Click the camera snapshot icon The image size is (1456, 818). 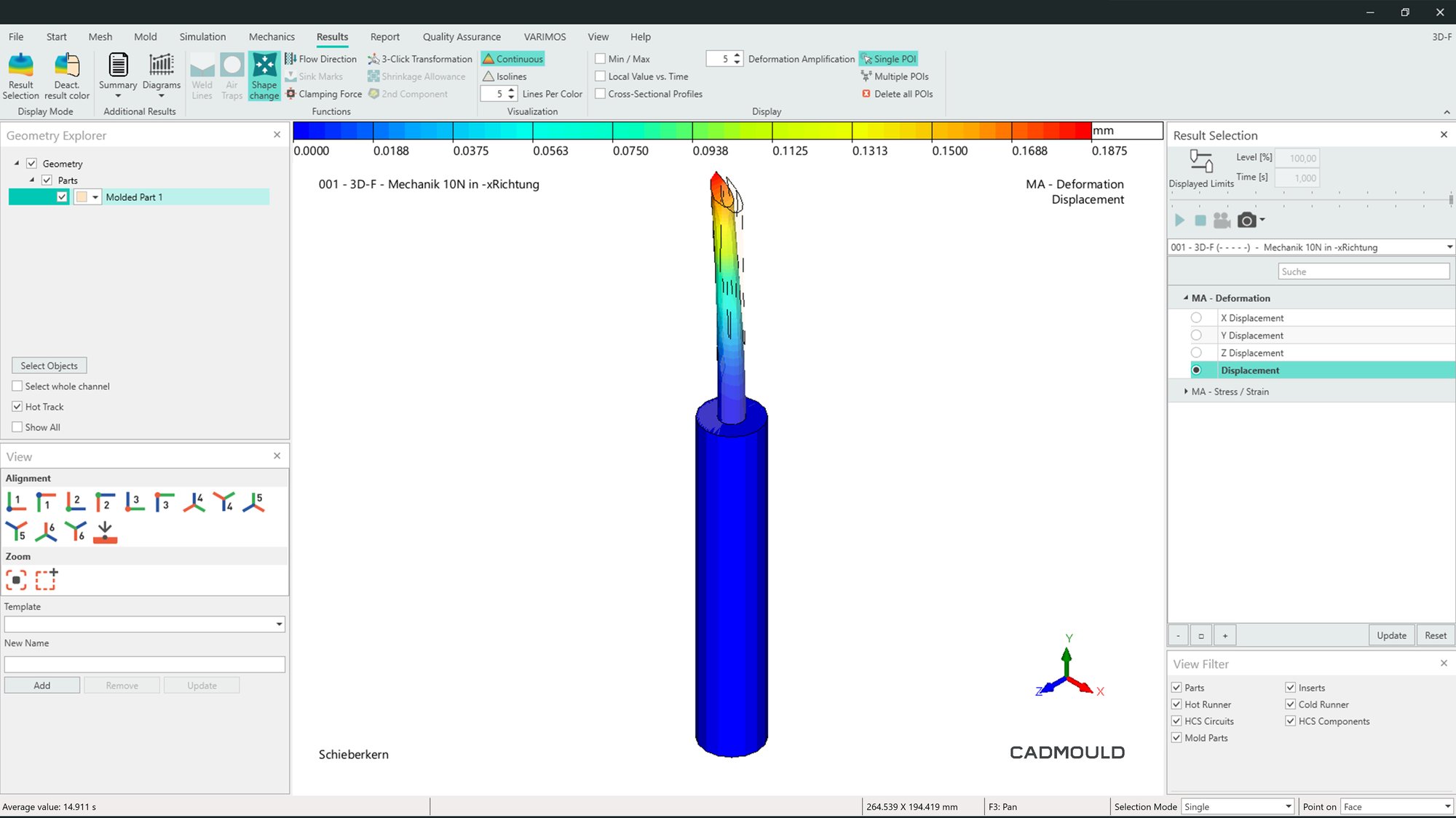pyautogui.click(x=1246, y=220)
